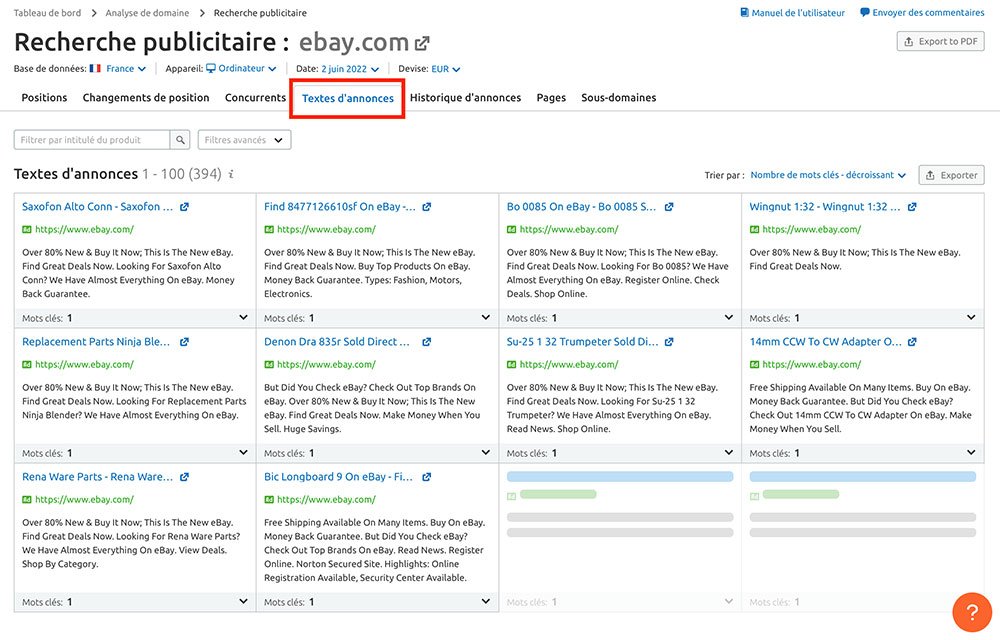
Task: Open ebay.com URL in Rena Ware Parts card
Action: pyautogui.click(x=84, y=500)
